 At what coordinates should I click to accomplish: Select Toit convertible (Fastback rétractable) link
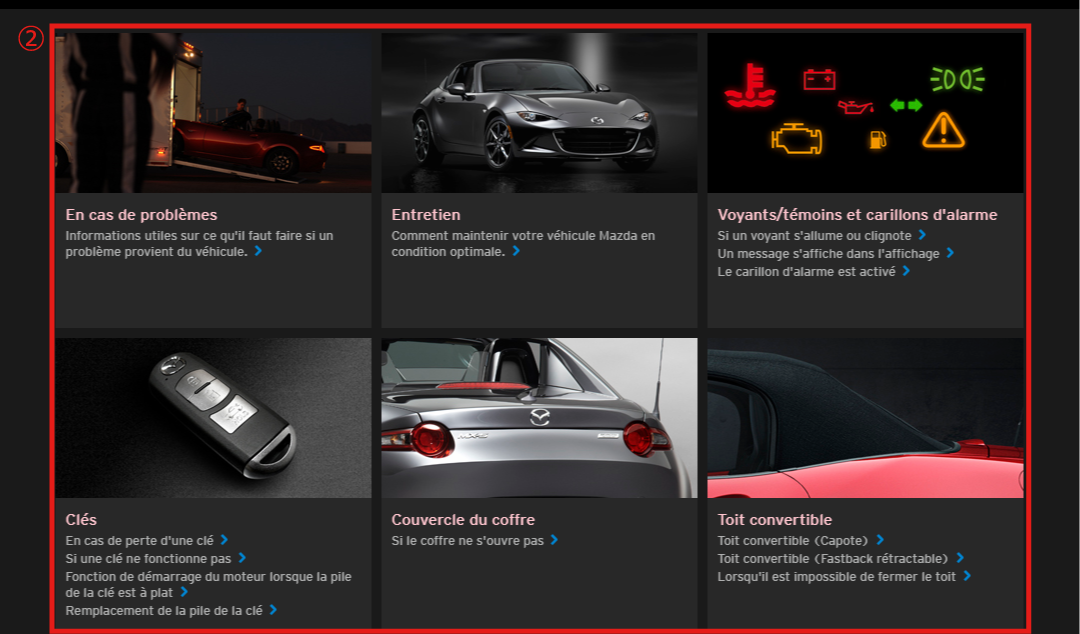click(x=834, y=559)
